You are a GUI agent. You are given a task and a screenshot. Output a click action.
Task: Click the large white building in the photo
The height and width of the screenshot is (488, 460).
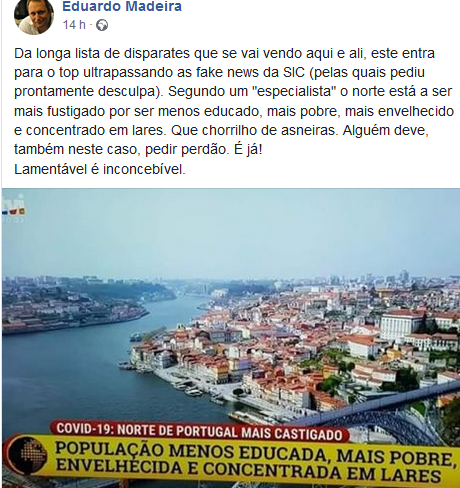click(402, 324)
